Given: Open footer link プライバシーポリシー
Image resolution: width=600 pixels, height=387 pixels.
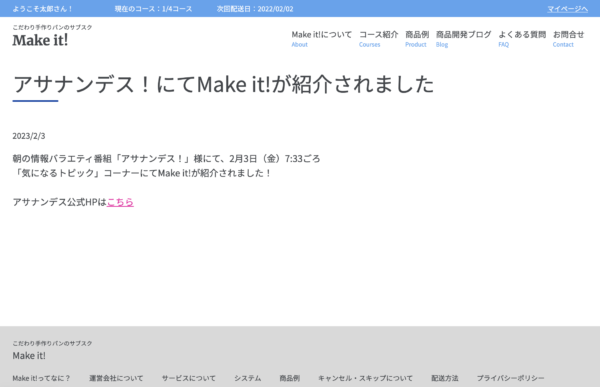Looking at the screenshot, I should tap(510, 378).
